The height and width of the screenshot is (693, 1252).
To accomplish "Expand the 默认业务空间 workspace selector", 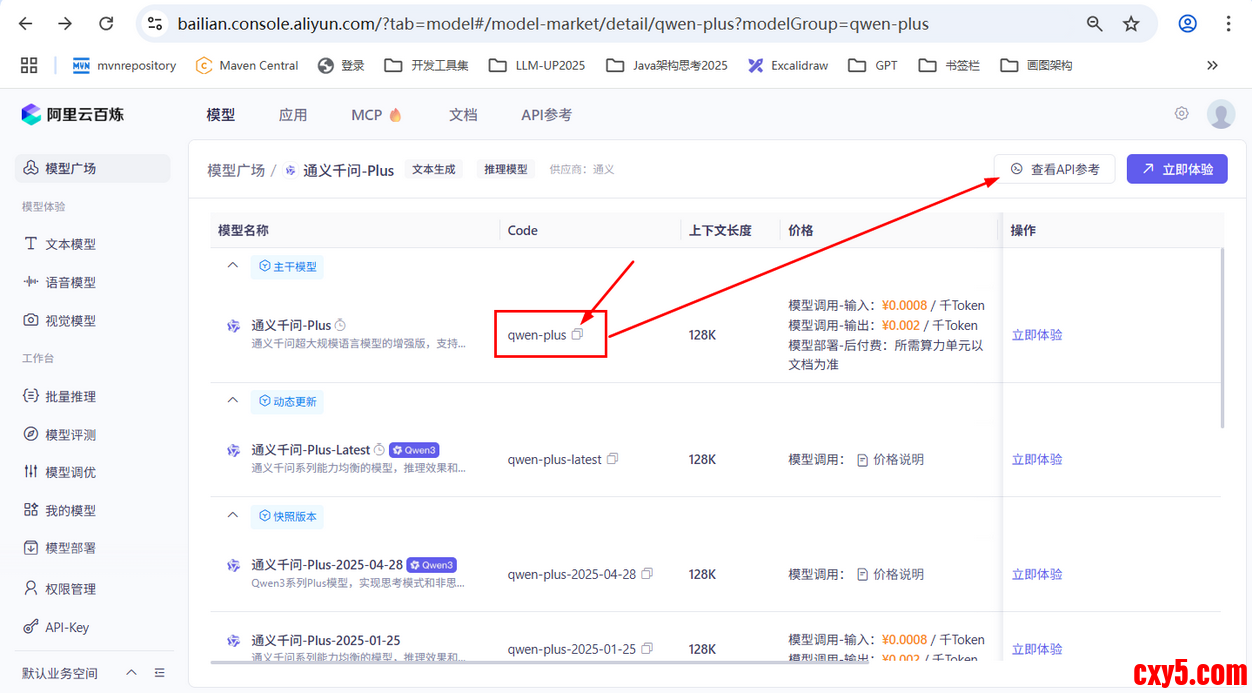I will click(x=131, y=673).
